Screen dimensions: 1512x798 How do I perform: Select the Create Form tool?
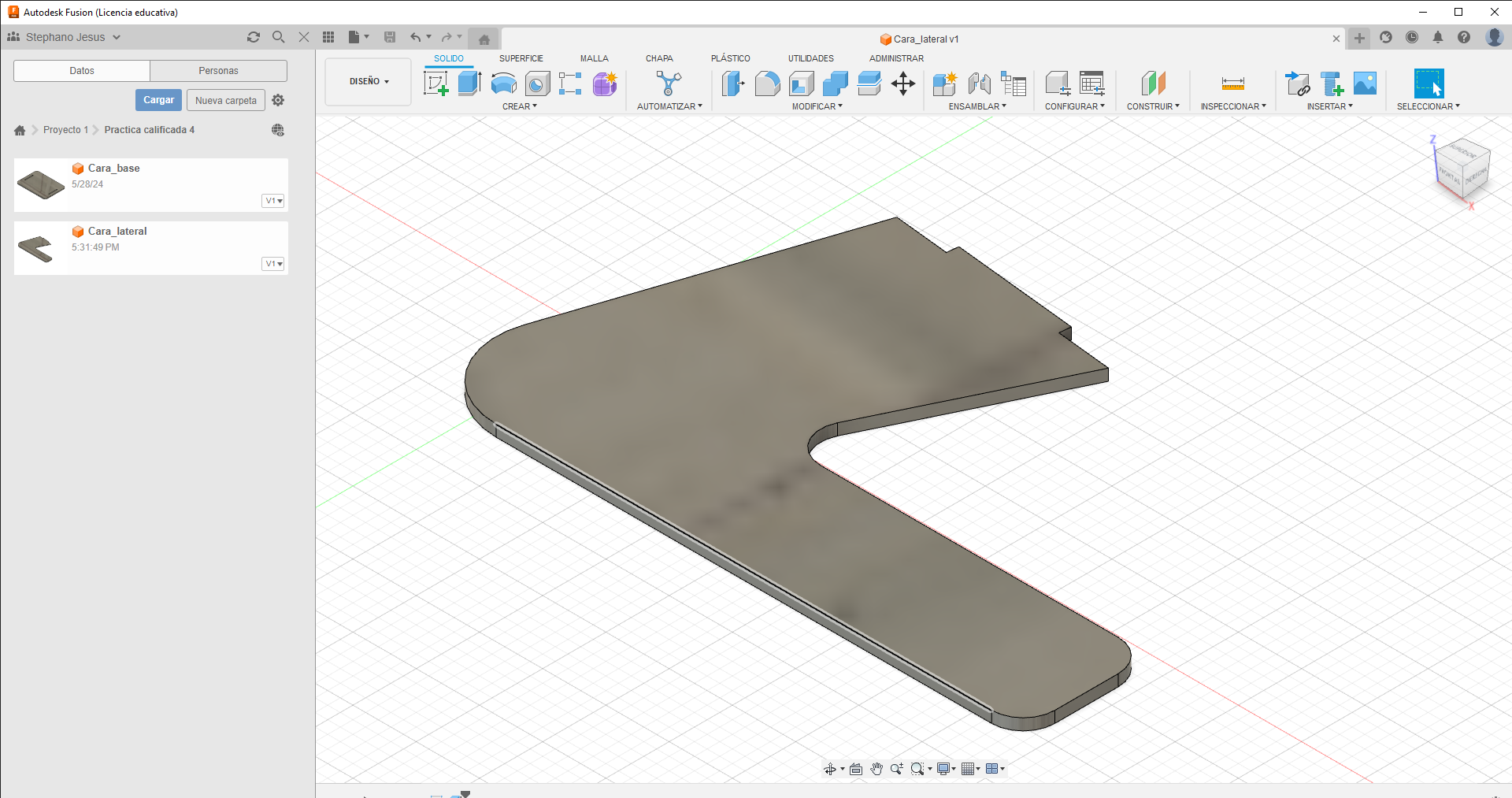point(605,84)
